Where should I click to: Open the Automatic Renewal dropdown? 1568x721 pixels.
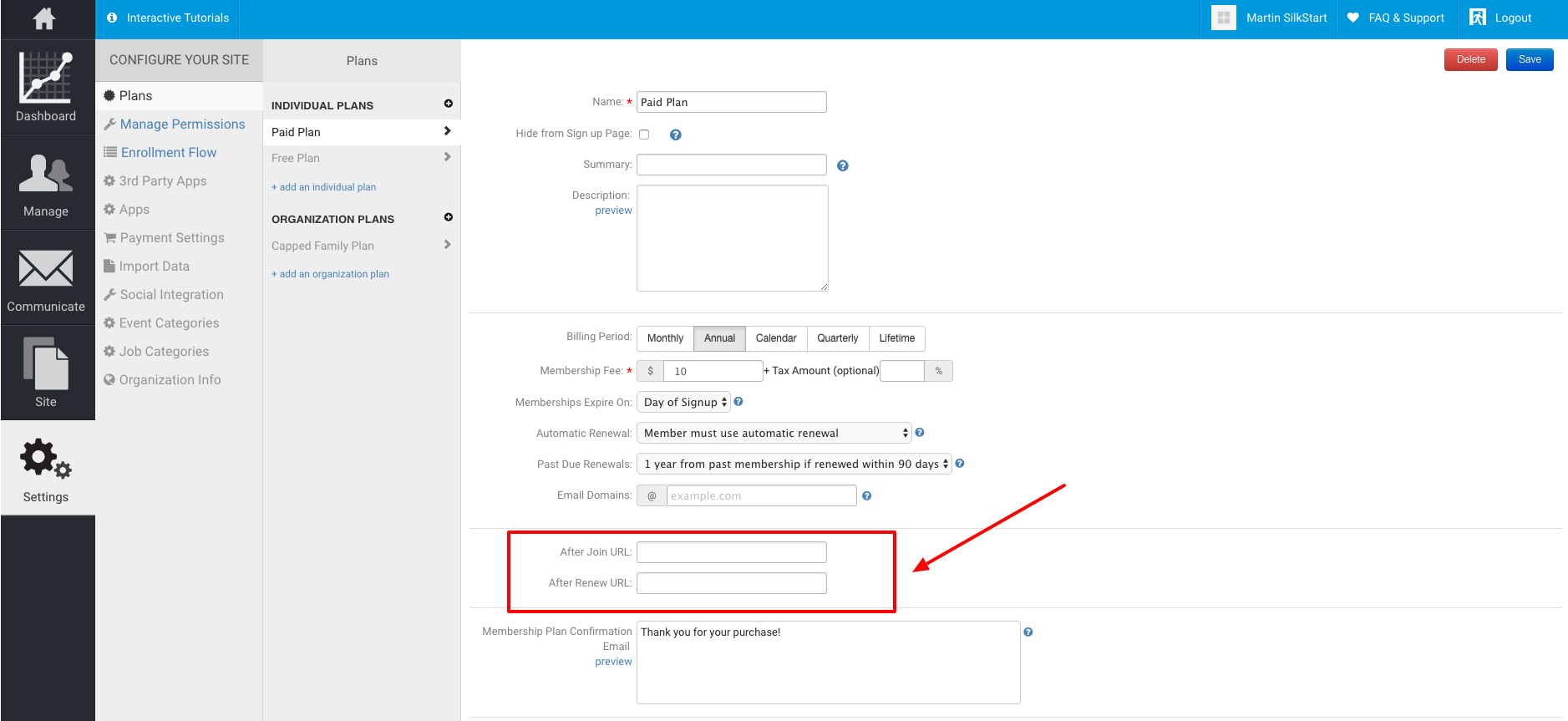[x=774, y=434]
